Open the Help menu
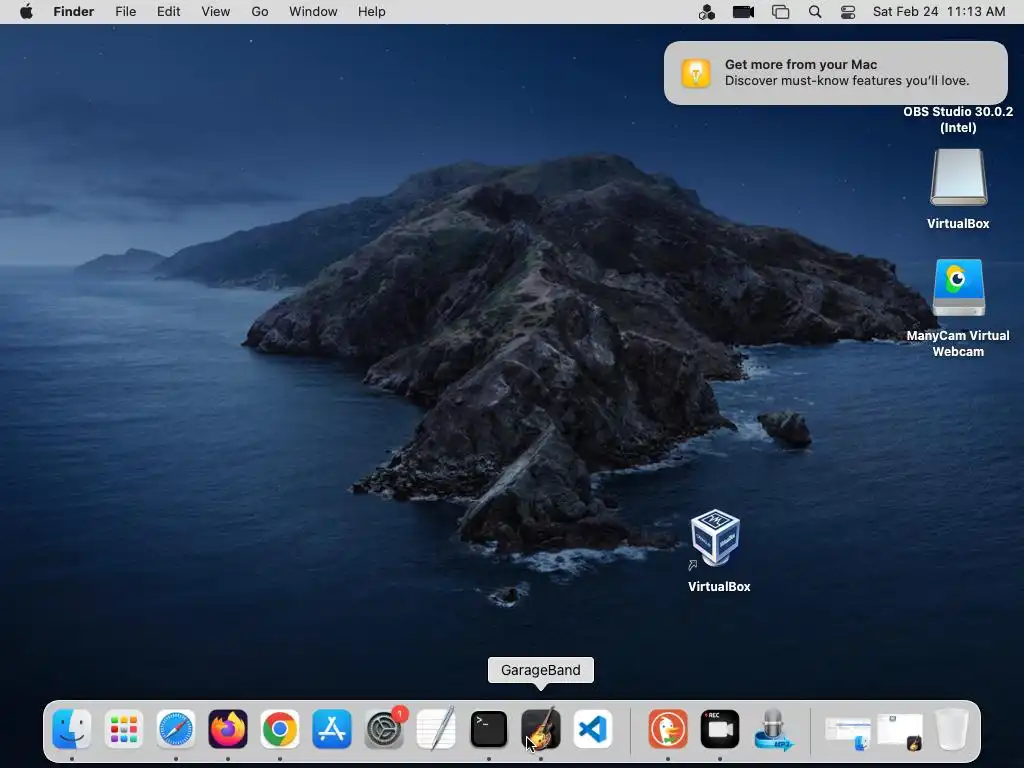 (372, 12)
